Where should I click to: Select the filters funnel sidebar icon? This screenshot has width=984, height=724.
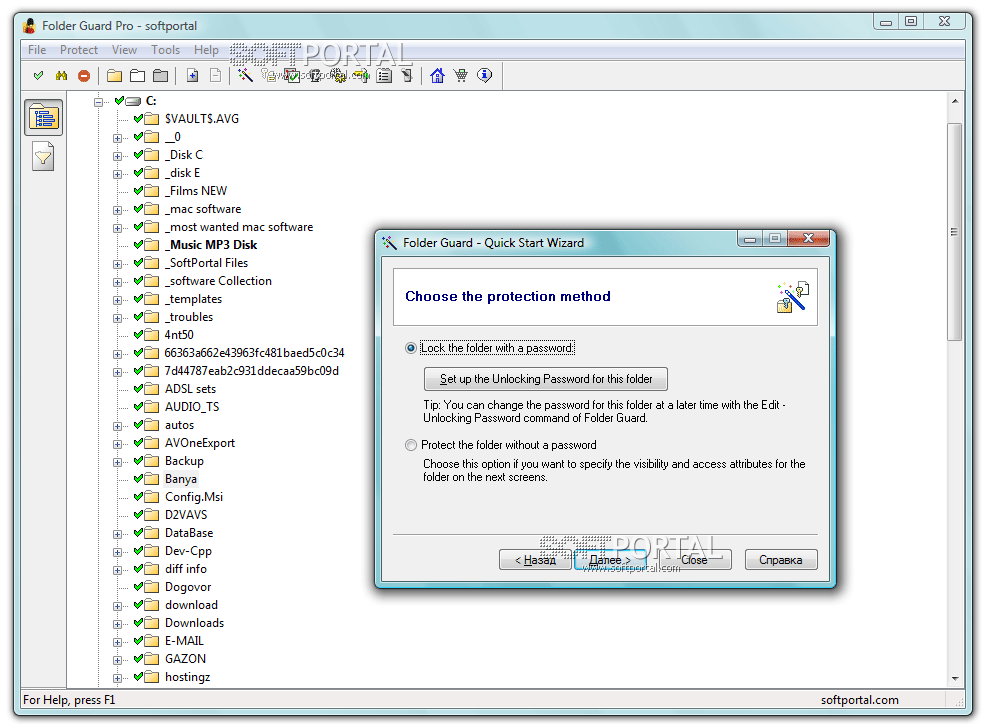coord(43,156)
